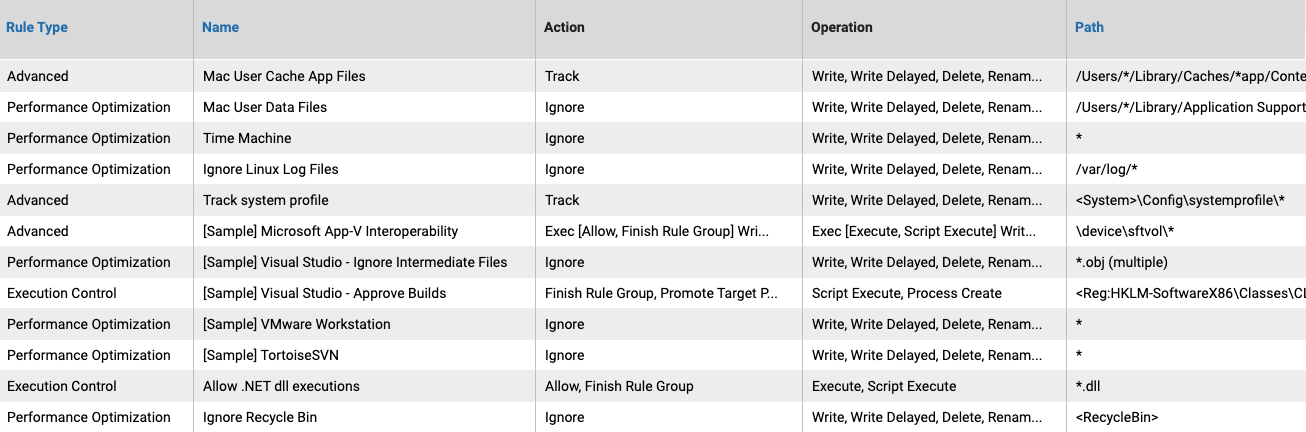Sort by the Name column header
Image resolution: width=1306 pixels, height=432 pixels.
[220, 28]
